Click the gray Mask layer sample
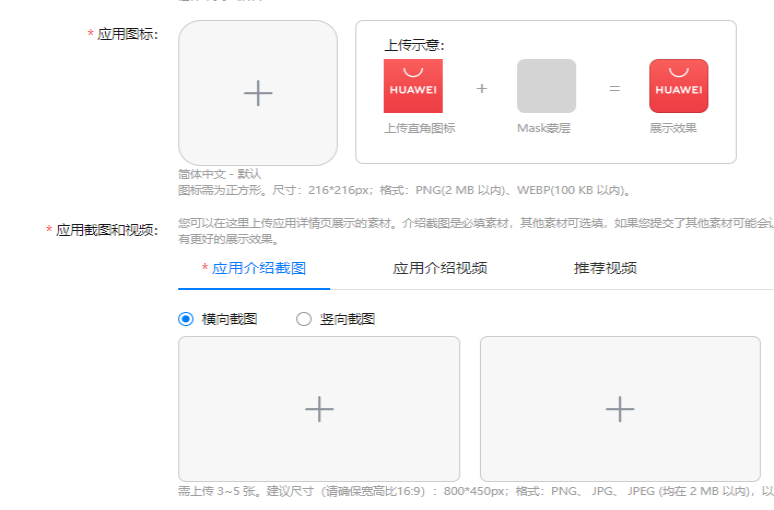This screenshot has height=510, width=774. [x=546, y=86]
